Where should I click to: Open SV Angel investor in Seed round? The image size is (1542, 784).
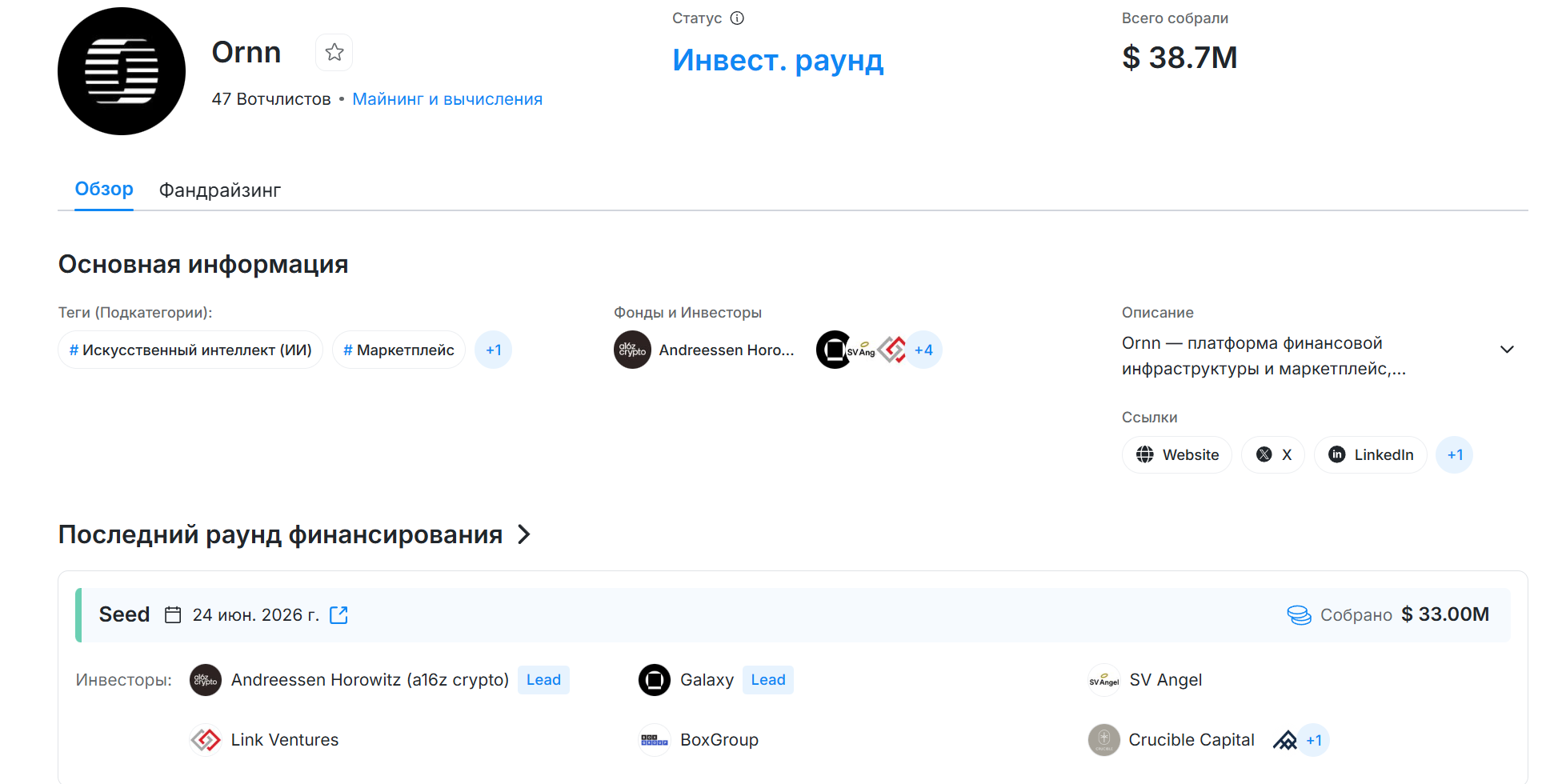[x=1165, y=680]
